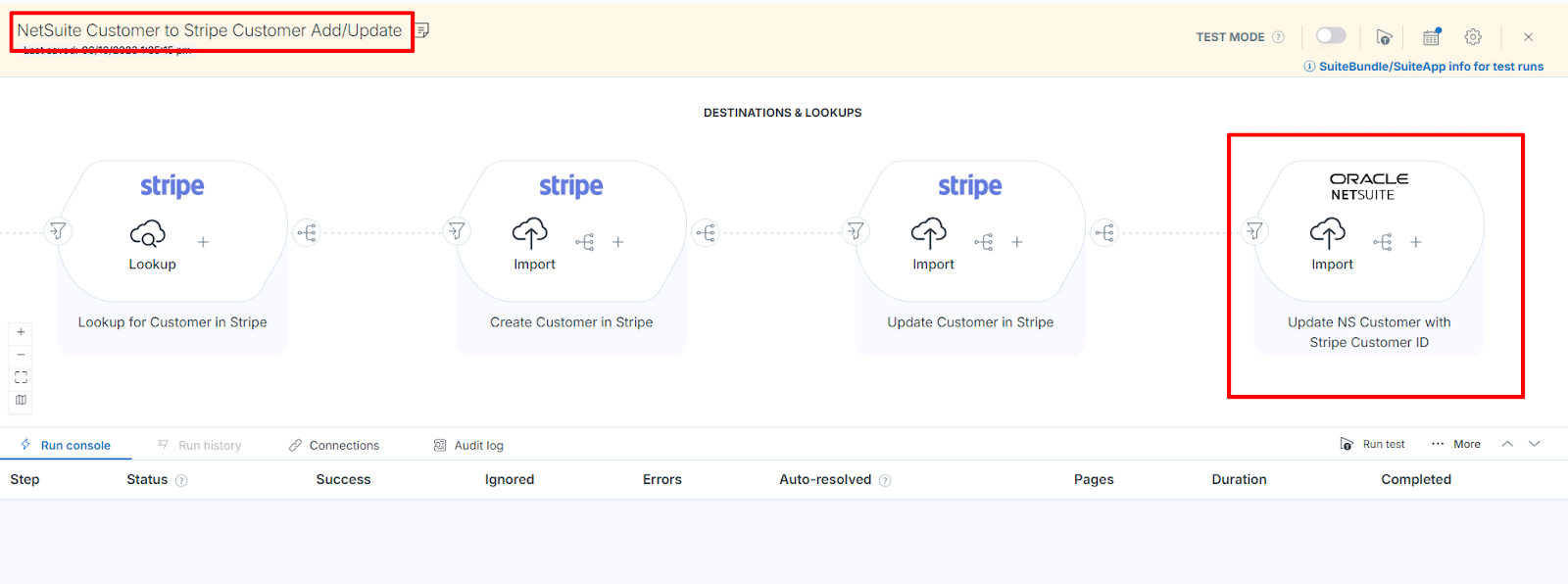The height and width of the screenshot is (584, 1568).
Task: Click Import upload icon on NetSuite step
Action: pos(1328,233)
